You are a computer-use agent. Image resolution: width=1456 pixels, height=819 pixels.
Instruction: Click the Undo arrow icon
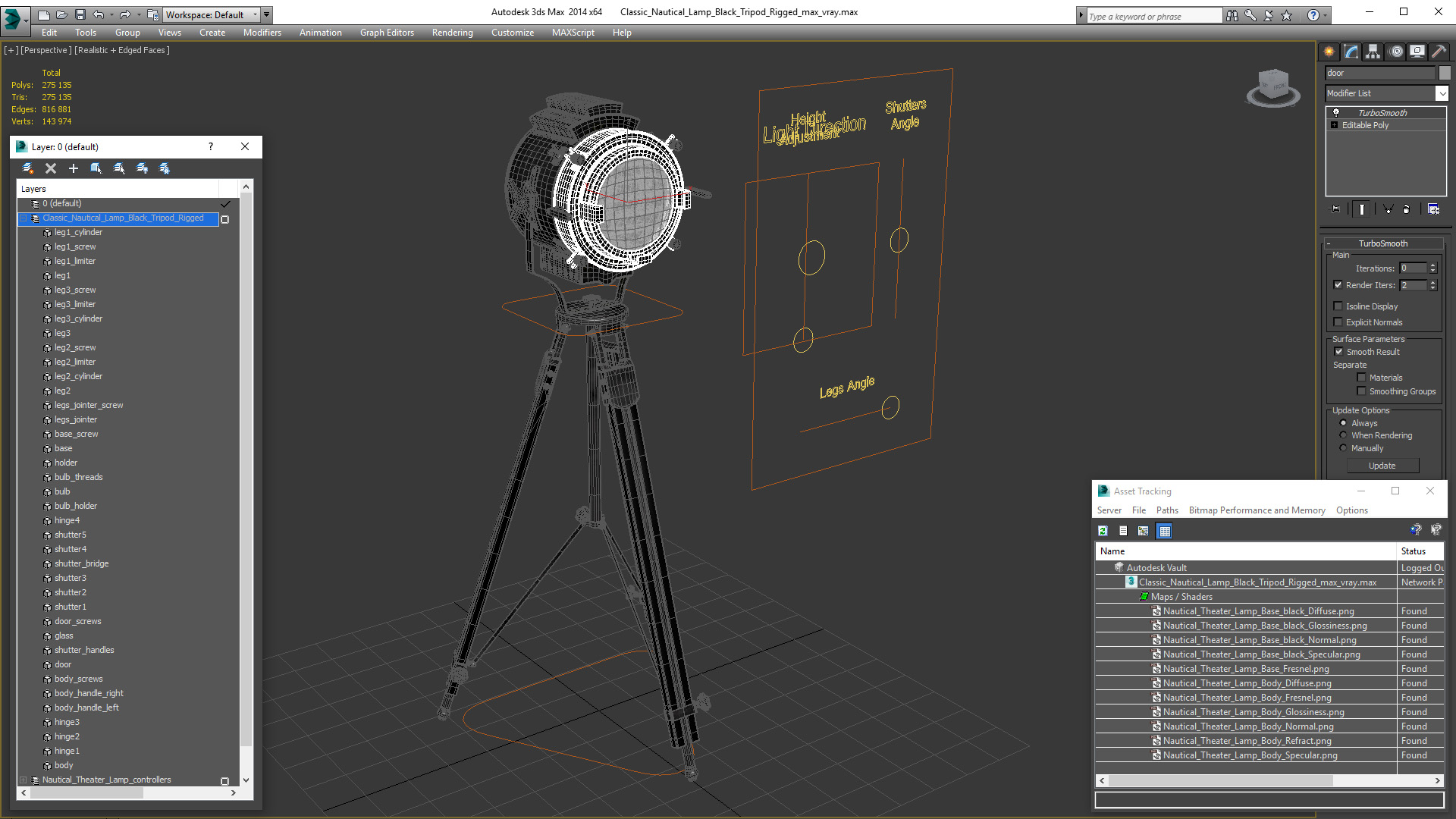pyautogui.click(x=98, y=14)
